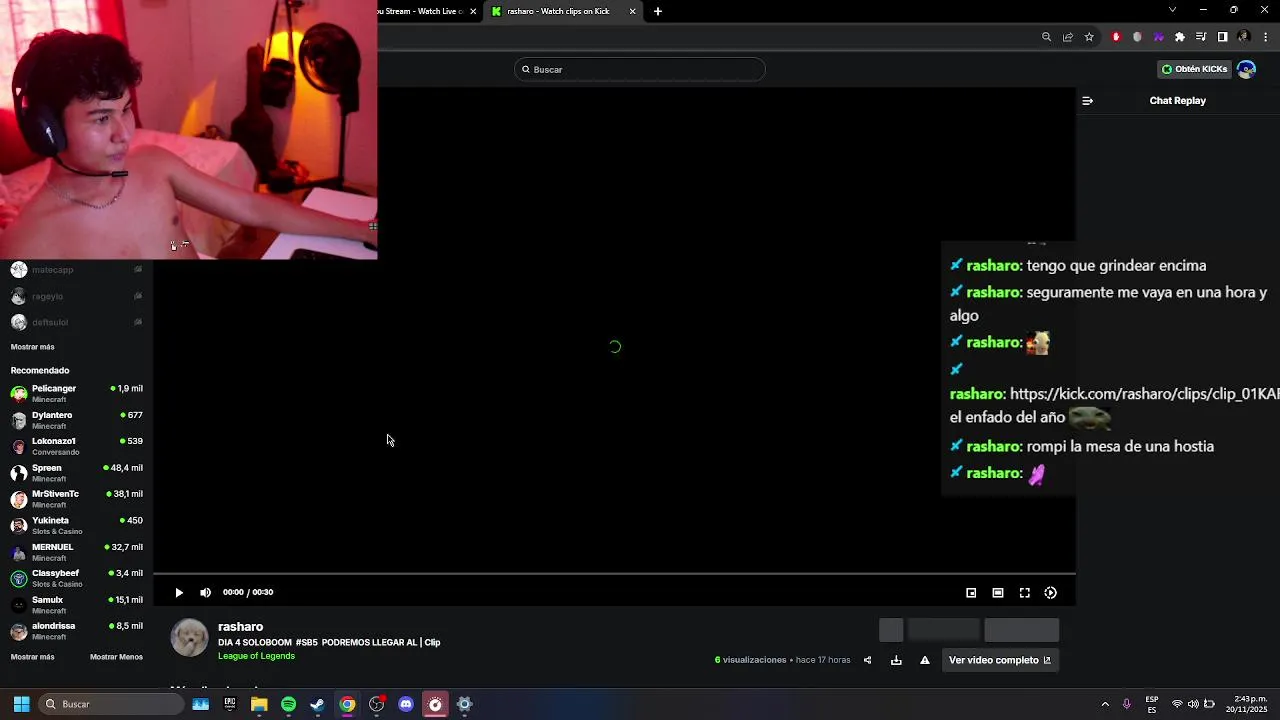1280x720 pixels.
Task: Click the clip progress bar
Action: [614, 574]
